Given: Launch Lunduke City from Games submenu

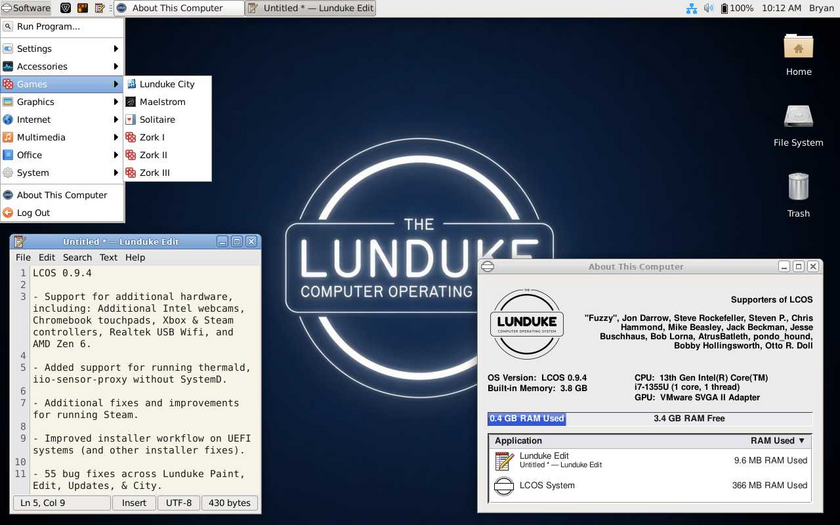Looking at the screenshot, I should [168, 84].
